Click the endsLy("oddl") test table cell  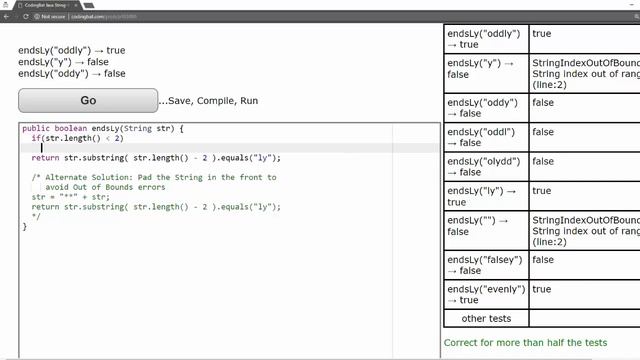[486, 137]
